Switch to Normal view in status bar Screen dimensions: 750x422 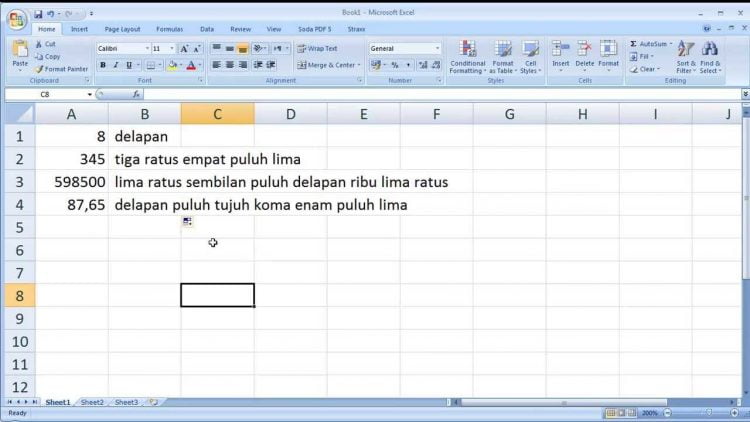click(611, 413)
